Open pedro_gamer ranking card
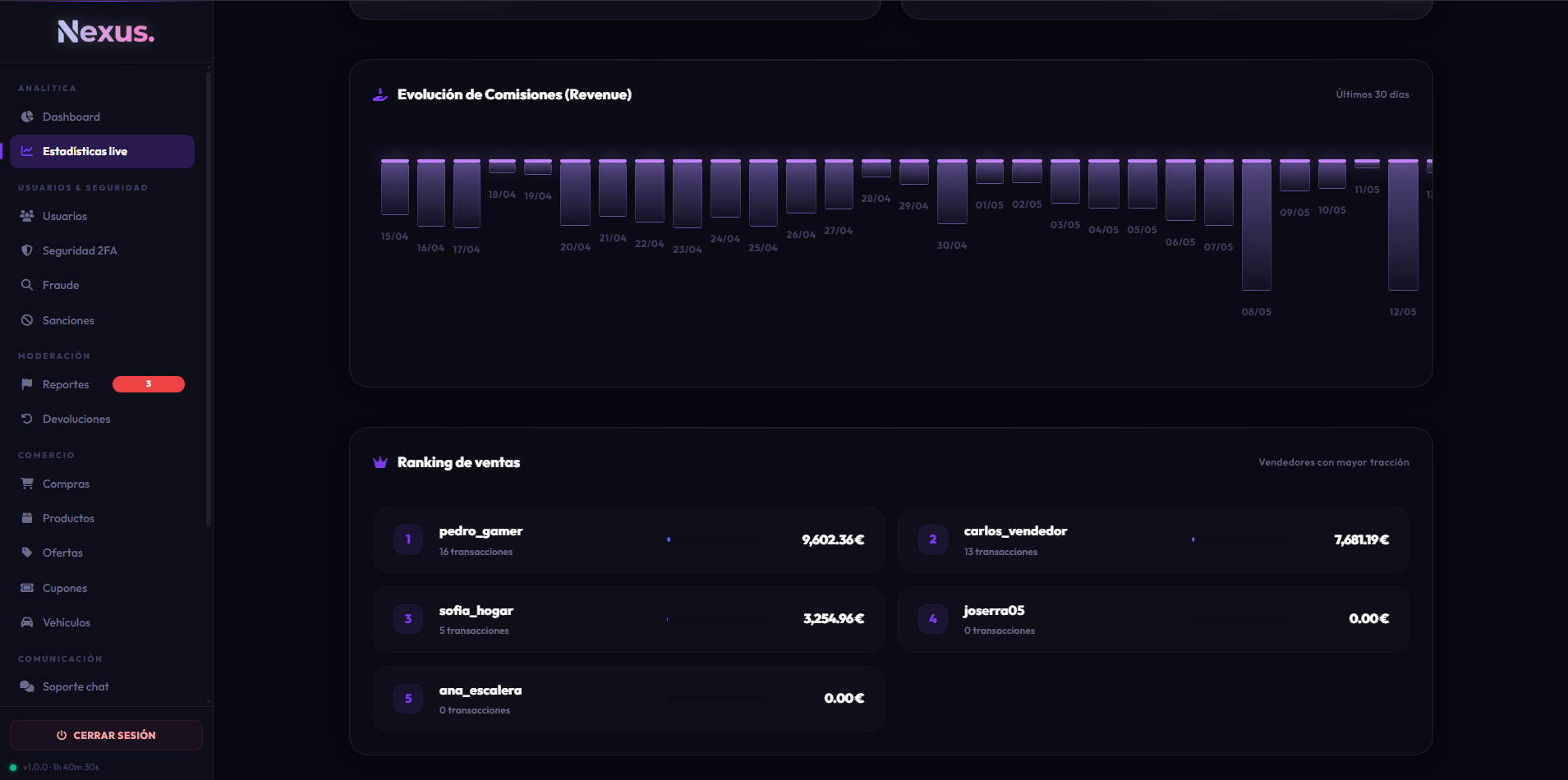Viewport: 1568px width, 780px height. [x=628, y=539]
